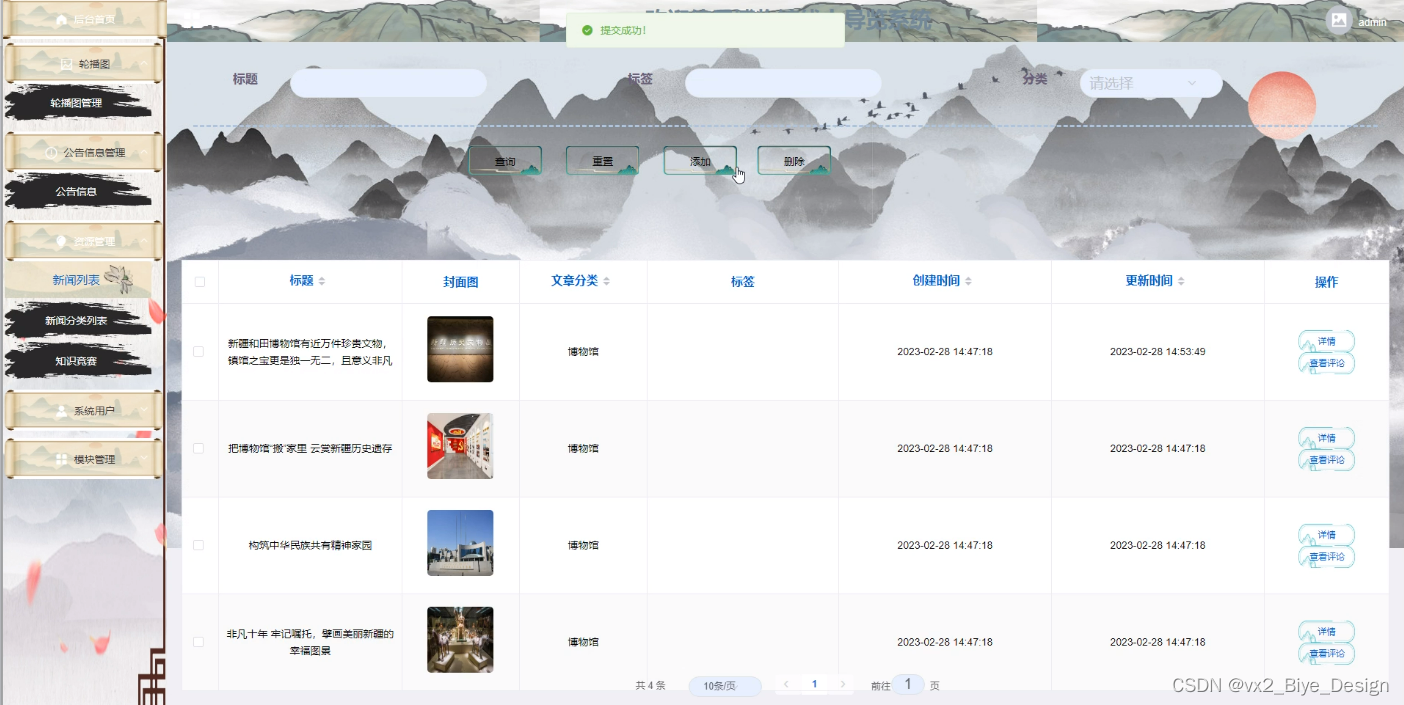Click the image icon beside 轮播图
Viewport: 1404px width, 705px height.
67,63
